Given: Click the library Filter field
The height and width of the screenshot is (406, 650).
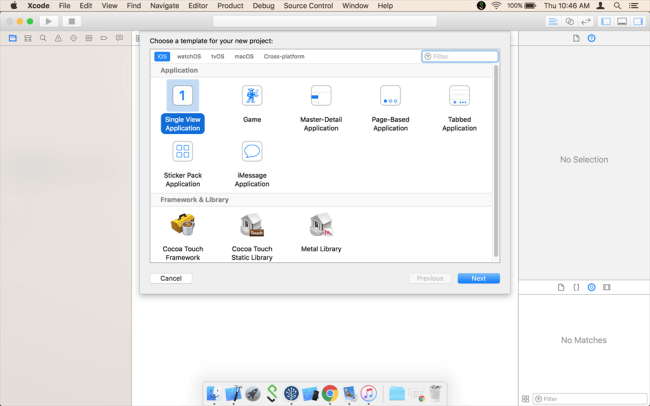Looking at the screenshot, I should (x=590, y=399).
